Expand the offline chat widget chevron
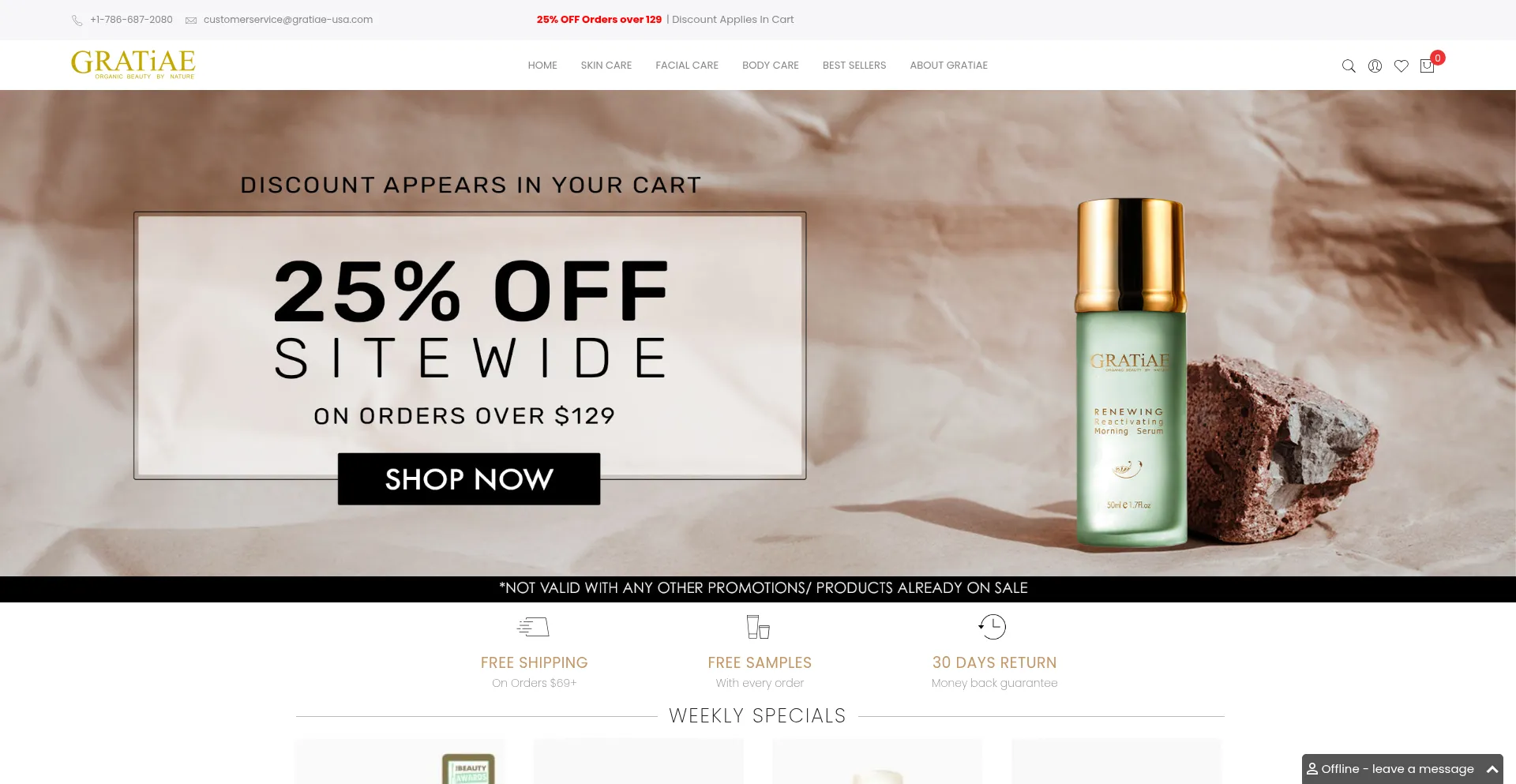Viewport: 1516px width, 784px height. (x=1492, y=769)
